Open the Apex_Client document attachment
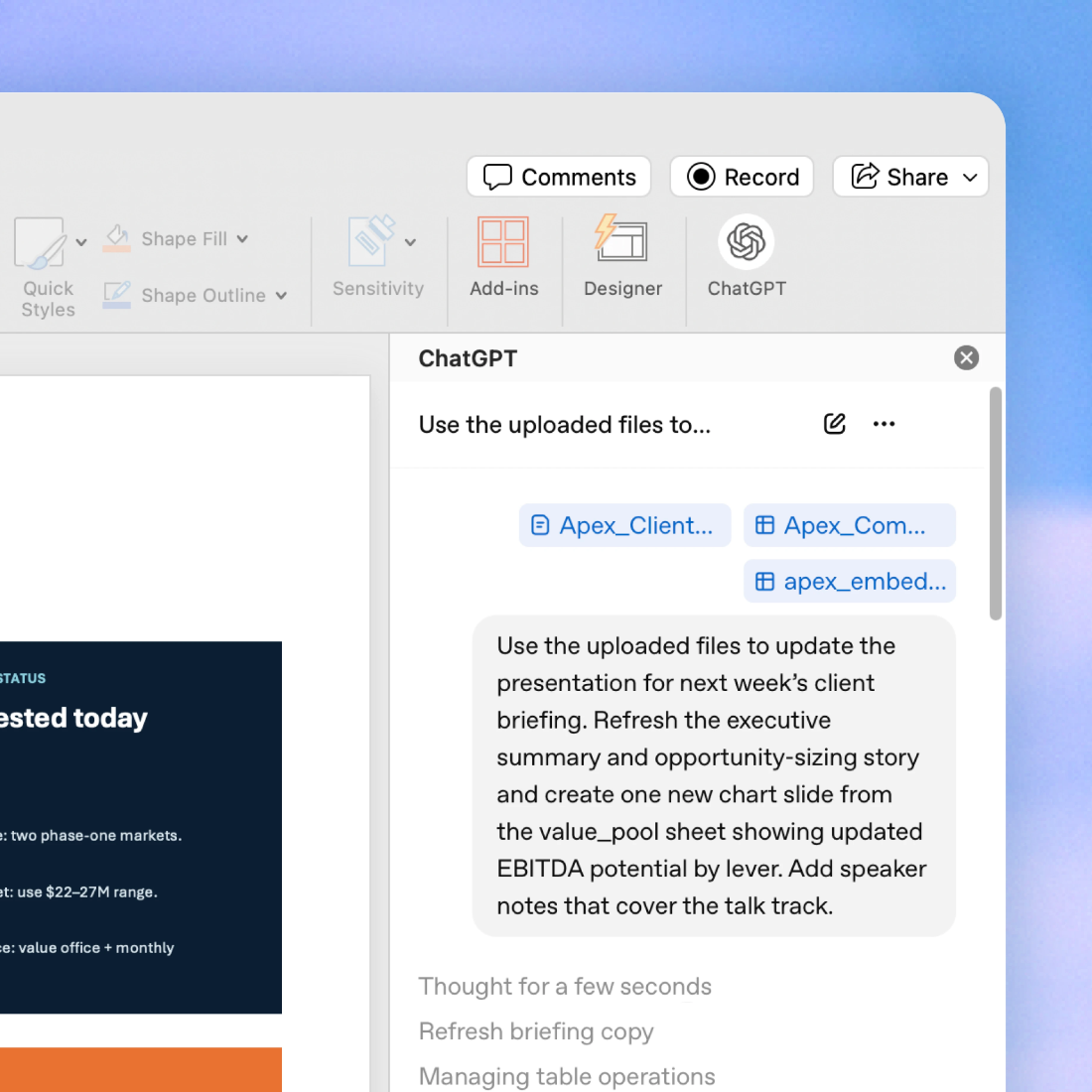The image size is (1092, 1092). click(x=624, y=525)
